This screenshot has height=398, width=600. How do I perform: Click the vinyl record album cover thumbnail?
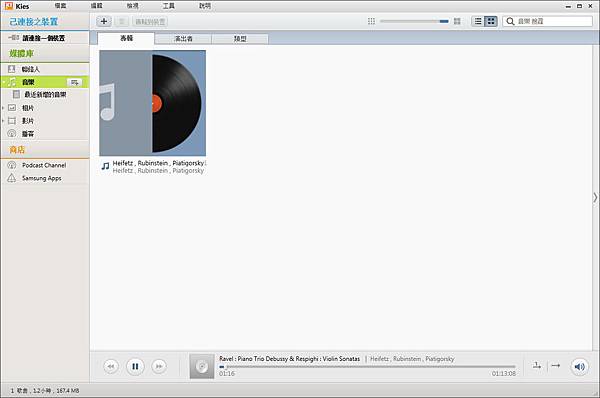(153, 103)
